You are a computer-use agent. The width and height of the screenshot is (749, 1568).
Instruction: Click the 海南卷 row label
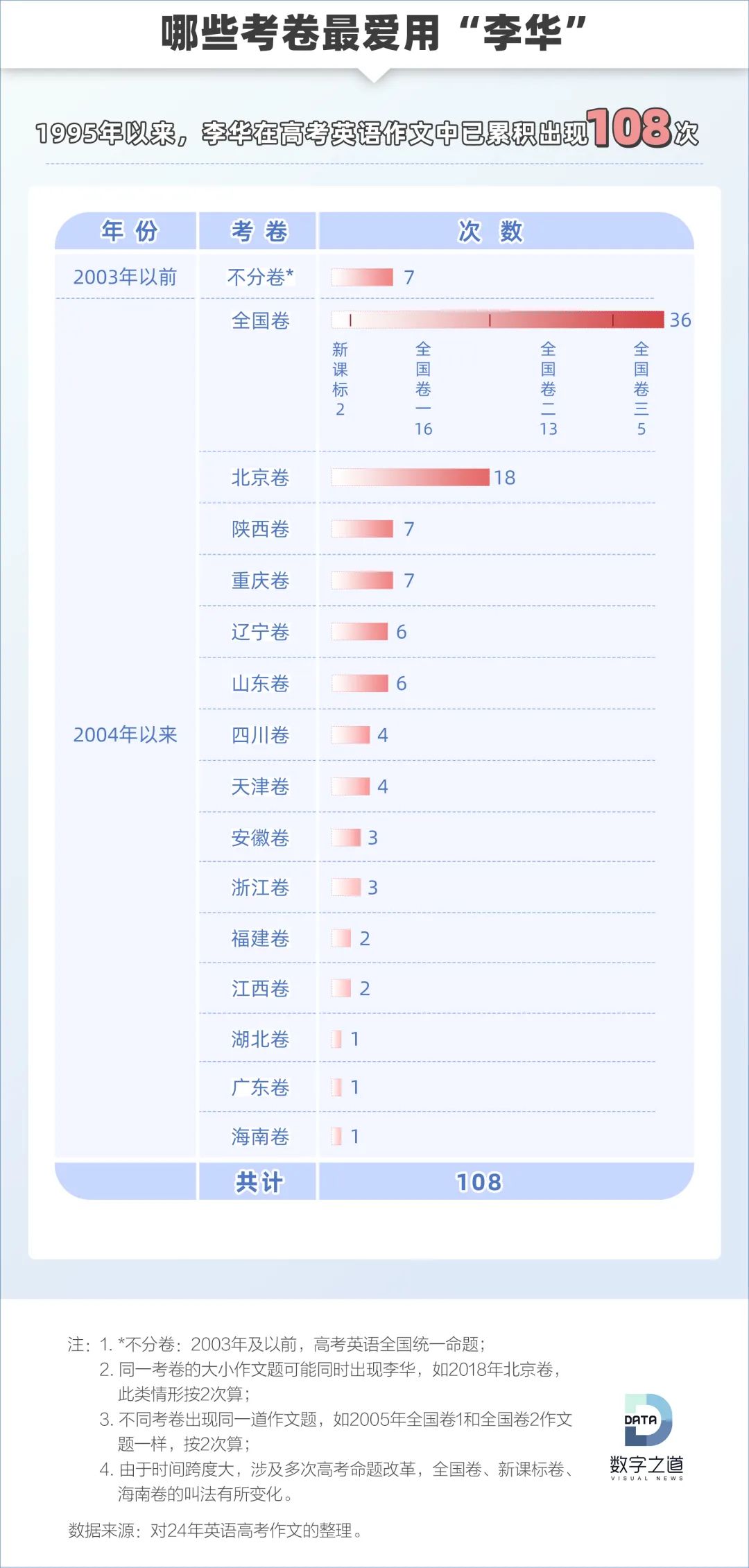pos(260,1137)
